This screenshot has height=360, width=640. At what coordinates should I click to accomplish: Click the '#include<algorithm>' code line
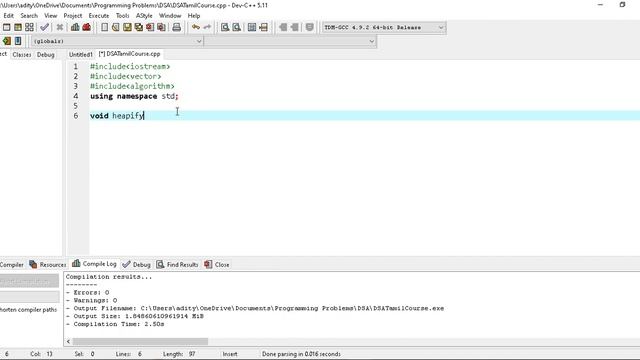[x=132, y=86]
